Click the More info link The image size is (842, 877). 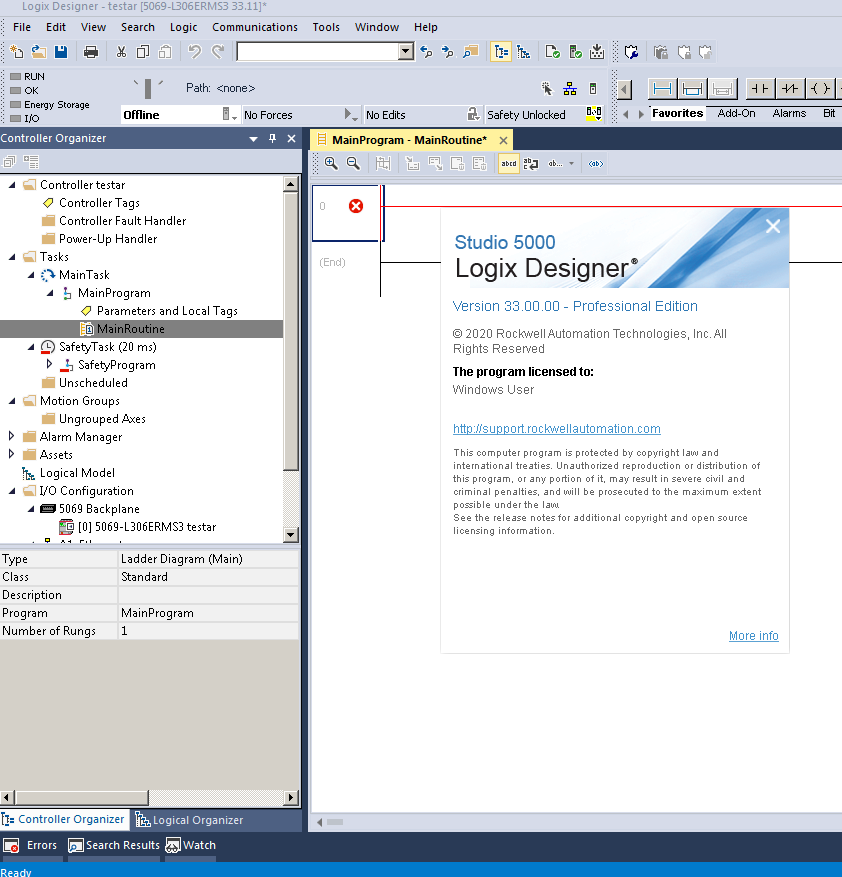pyautogui.click(x=754, y=636)
